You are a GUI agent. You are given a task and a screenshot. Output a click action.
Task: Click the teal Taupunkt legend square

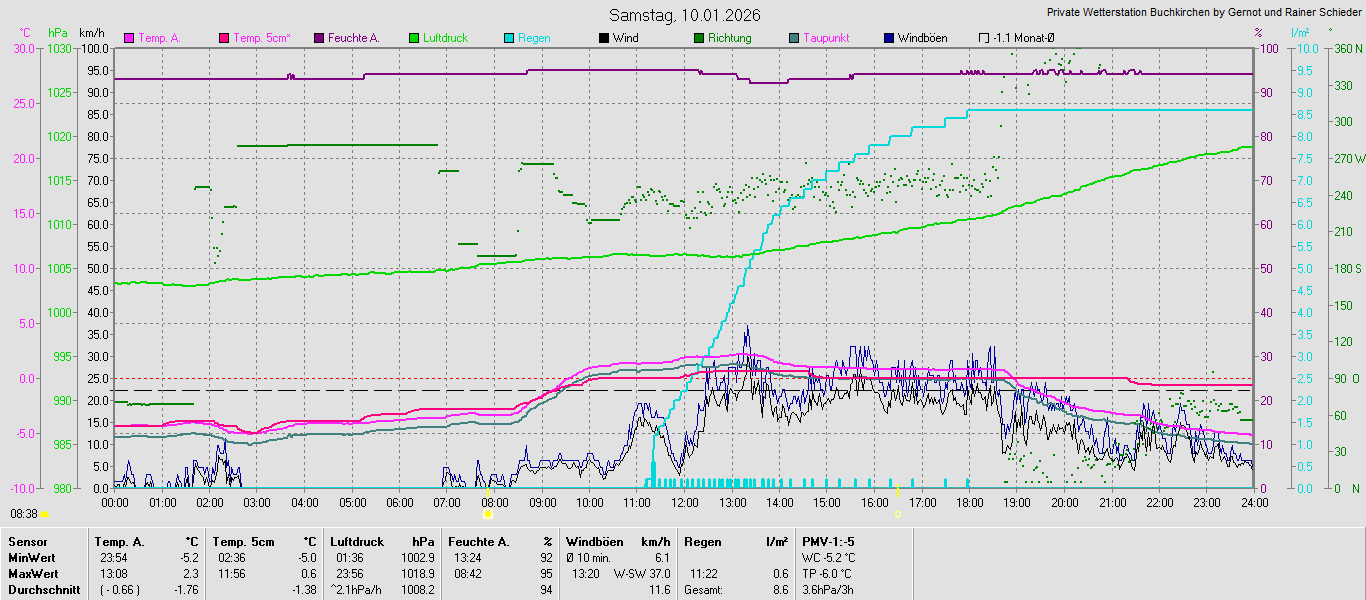[x=794, y=38]
